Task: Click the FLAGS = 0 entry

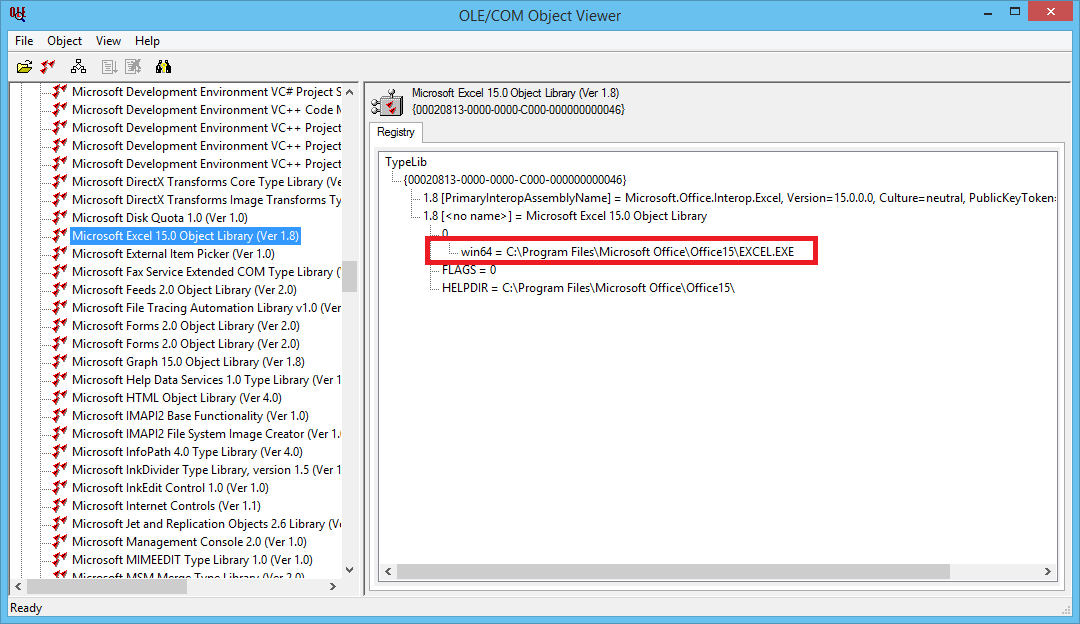Action: [469, 269]
